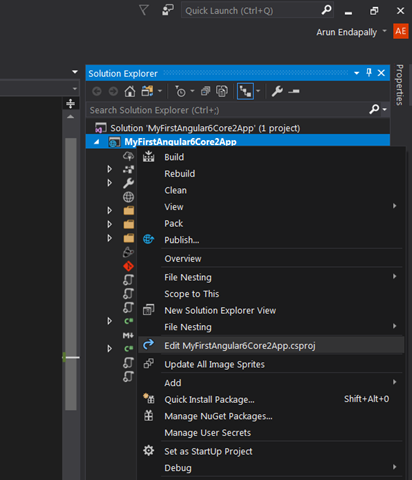Click the notifications filter funnel icon
The height and width of the screenshot is (480, 412).
[x=144, y=10]
